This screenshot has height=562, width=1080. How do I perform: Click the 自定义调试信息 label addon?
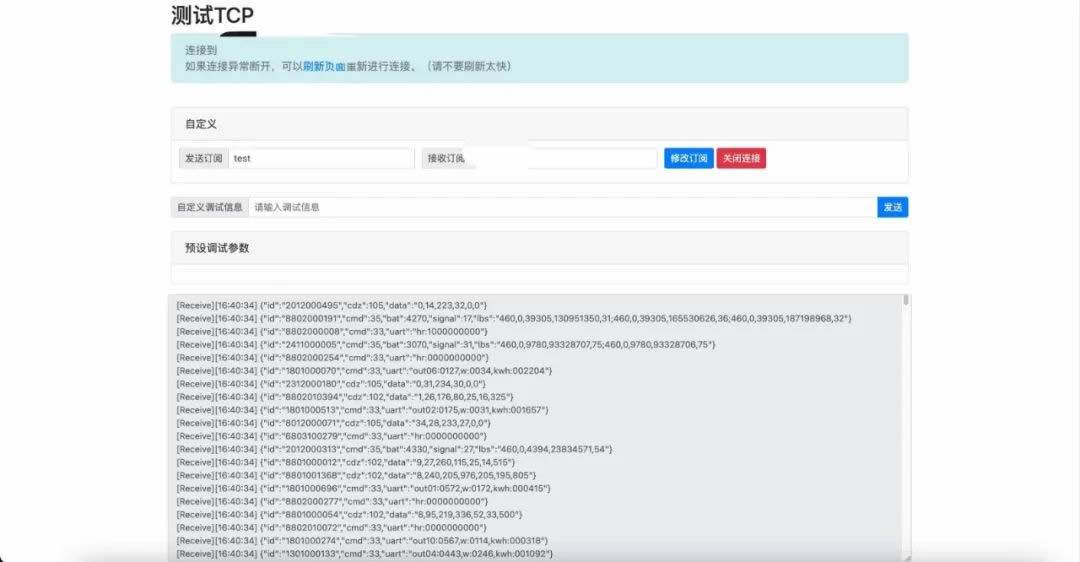coord(210,207)
